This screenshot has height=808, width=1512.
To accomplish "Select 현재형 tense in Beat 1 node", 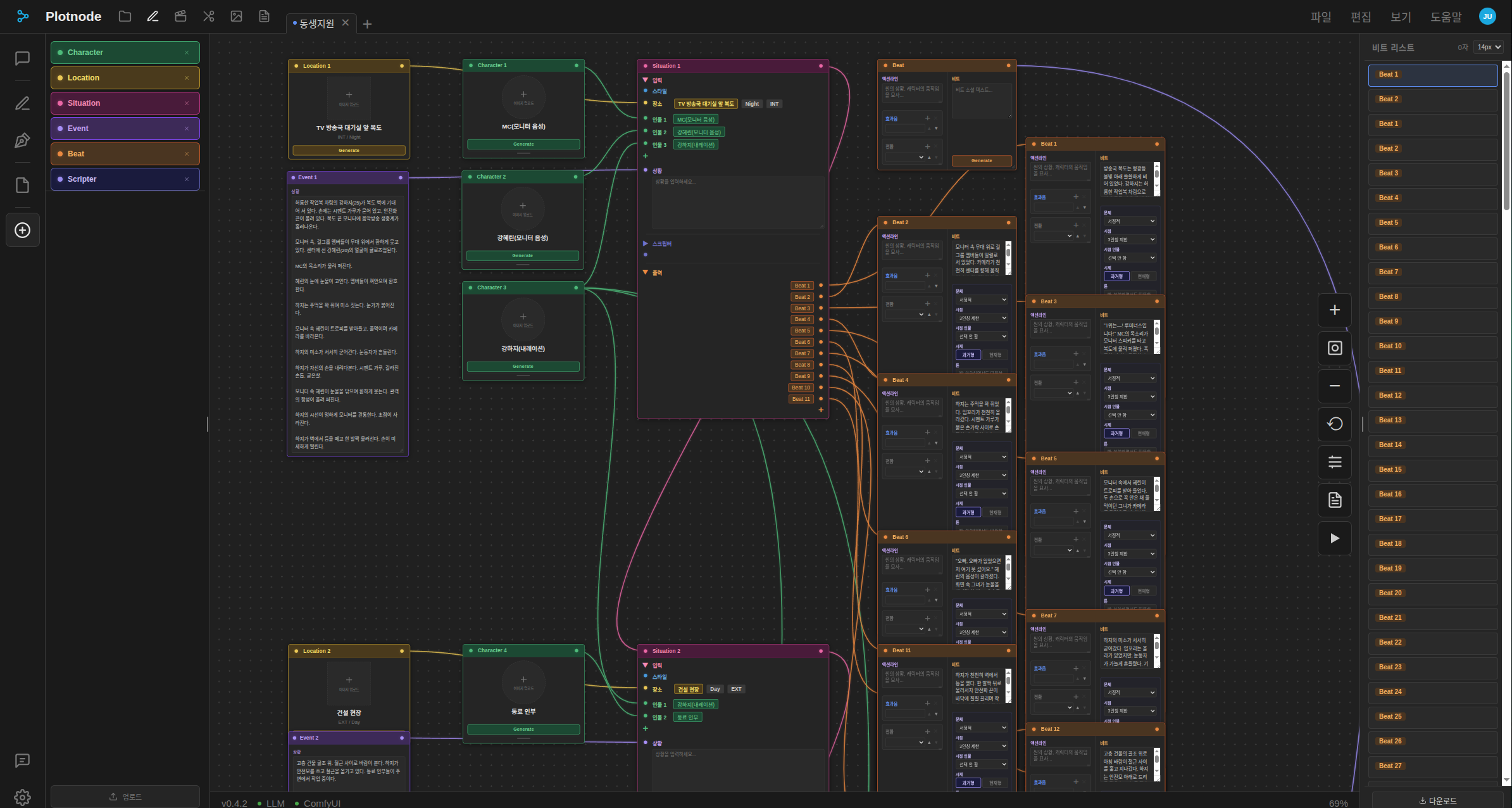I will click(x=1144, y=276).
